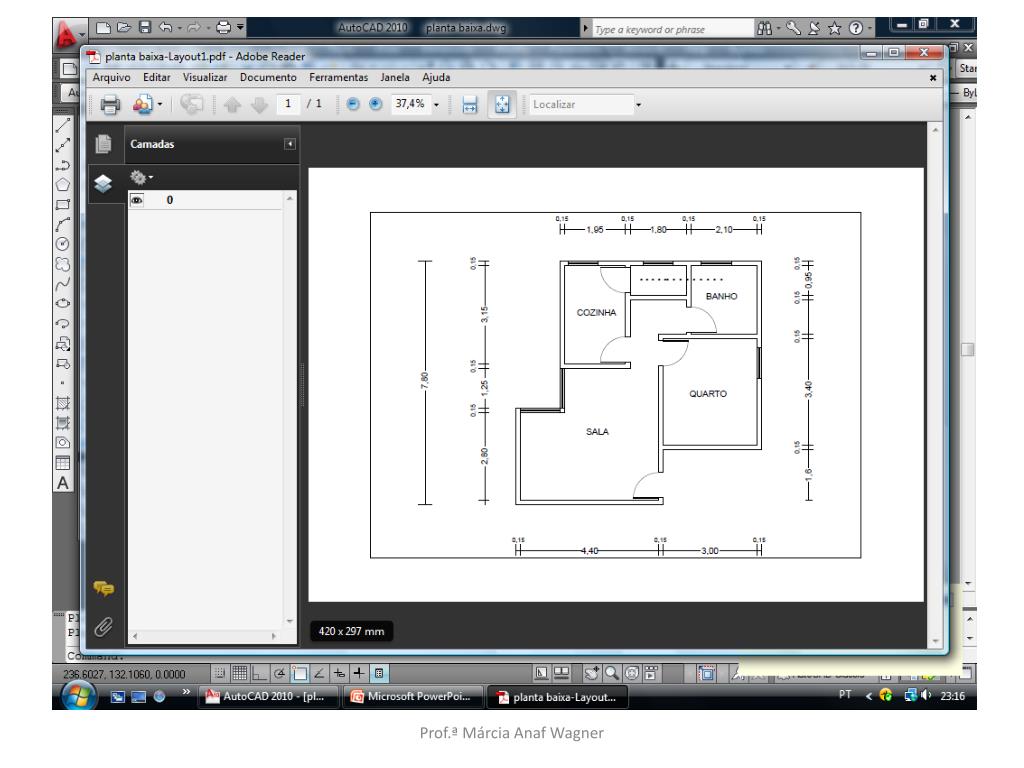Click the Undo arrow in AutoCAD
This screenshot has width=1024, height=768.
(x=166, y=27)
